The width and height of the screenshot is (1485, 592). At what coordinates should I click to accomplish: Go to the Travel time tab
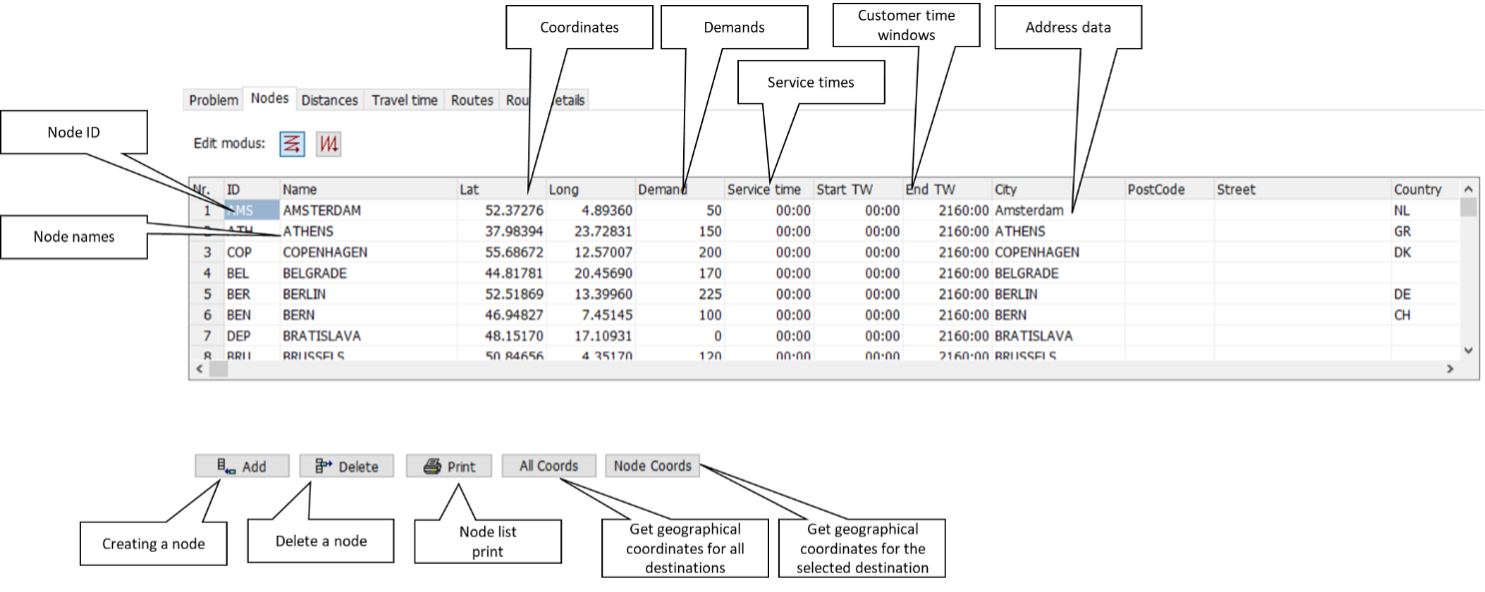point(404,100)
